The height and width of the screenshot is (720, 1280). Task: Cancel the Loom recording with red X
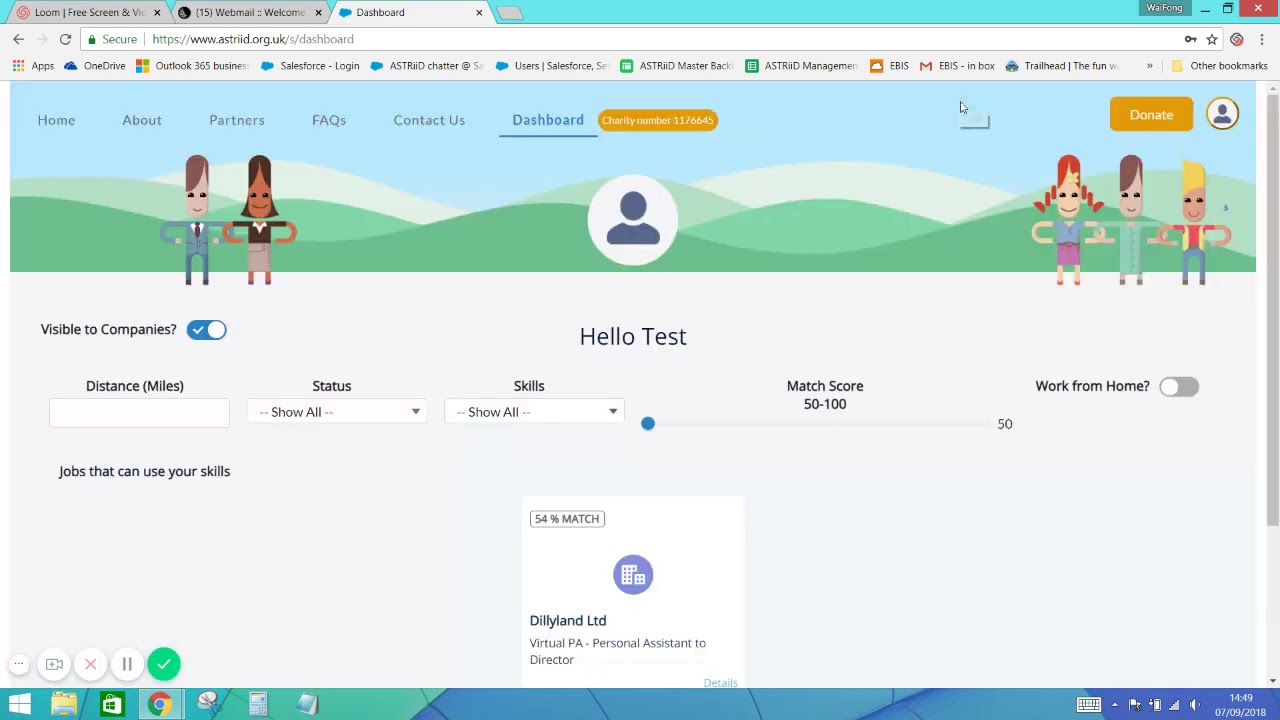click(x=90, y=664)
